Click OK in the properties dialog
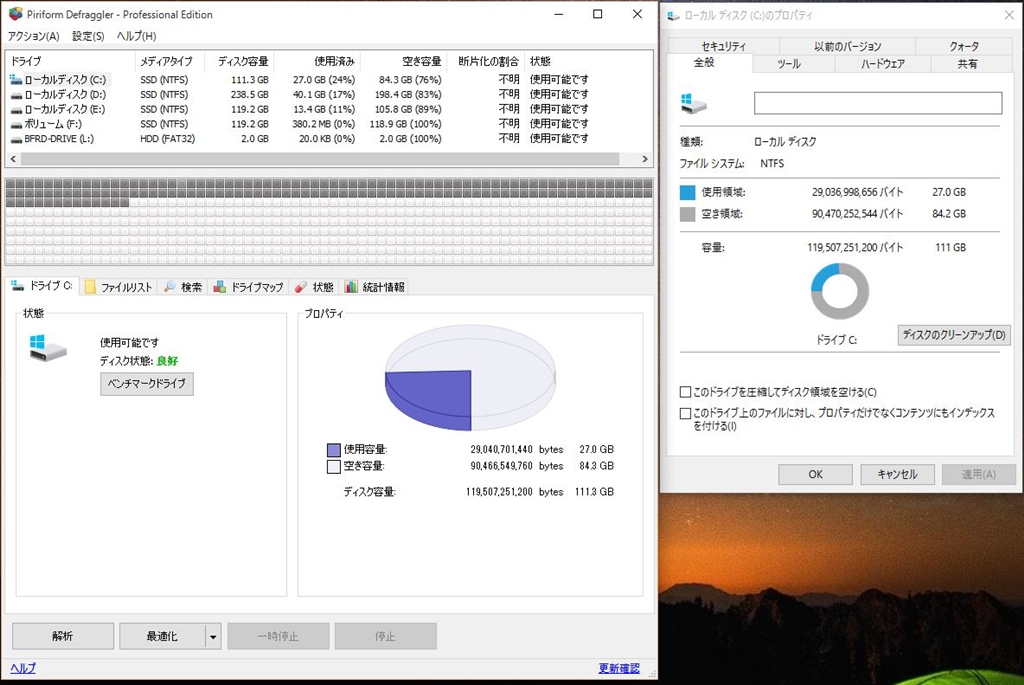Image resolution: width=1024 pixels, height=685 pixels. click(x=816, y=474)
